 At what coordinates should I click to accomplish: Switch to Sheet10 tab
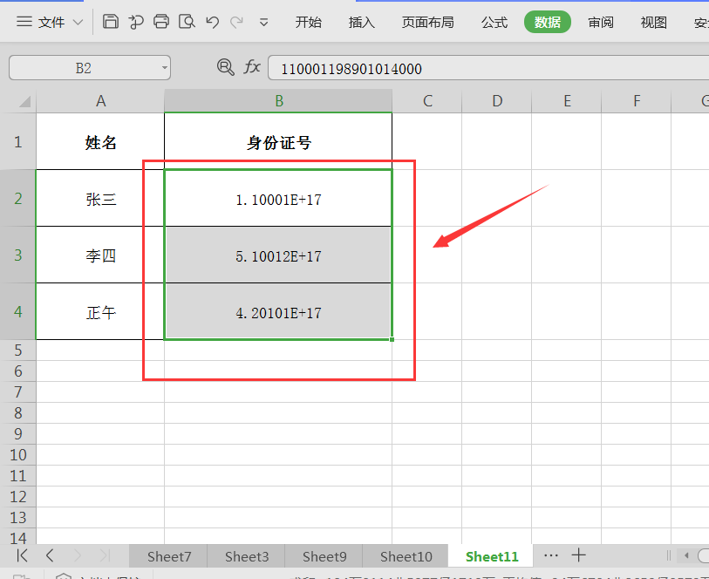pos(406,556)
